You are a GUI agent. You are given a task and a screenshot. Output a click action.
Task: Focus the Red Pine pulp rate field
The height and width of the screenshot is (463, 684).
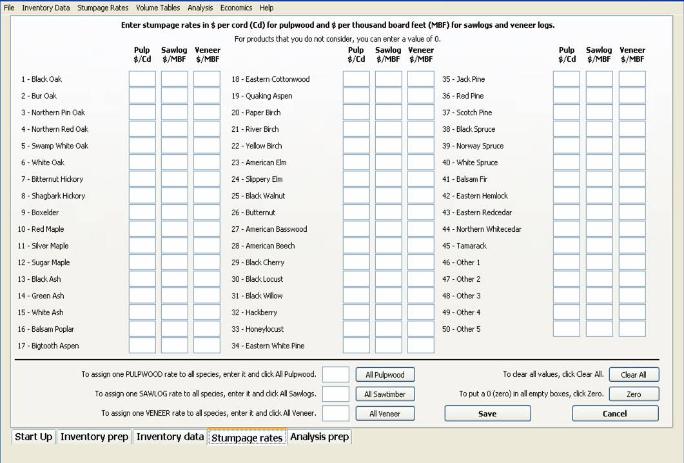click(x=568, y=95)
